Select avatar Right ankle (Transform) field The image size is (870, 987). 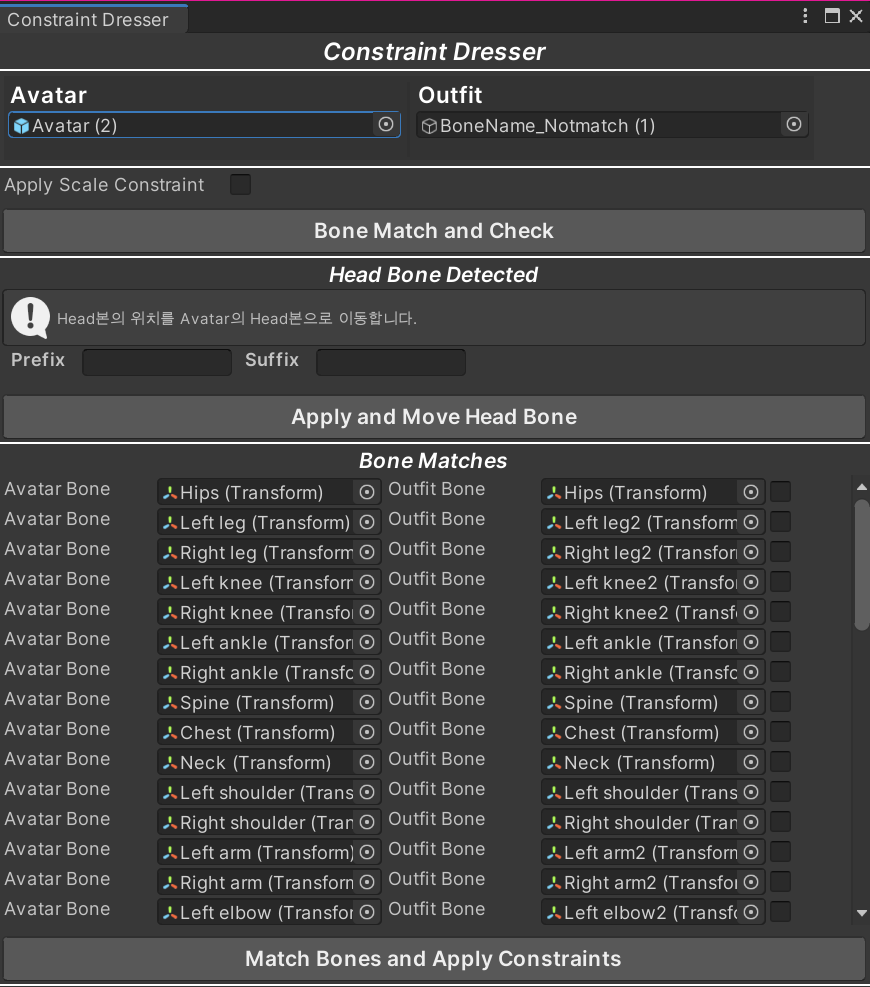click(269, 672)
